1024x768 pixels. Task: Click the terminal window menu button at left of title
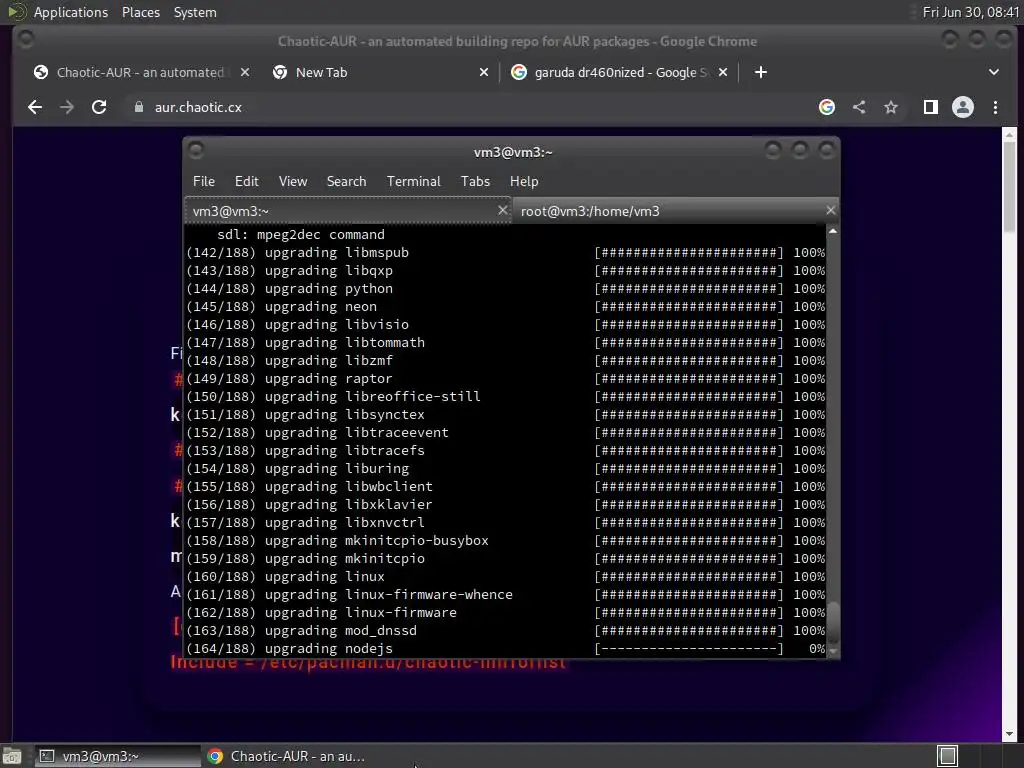click(x=196, y=151)
